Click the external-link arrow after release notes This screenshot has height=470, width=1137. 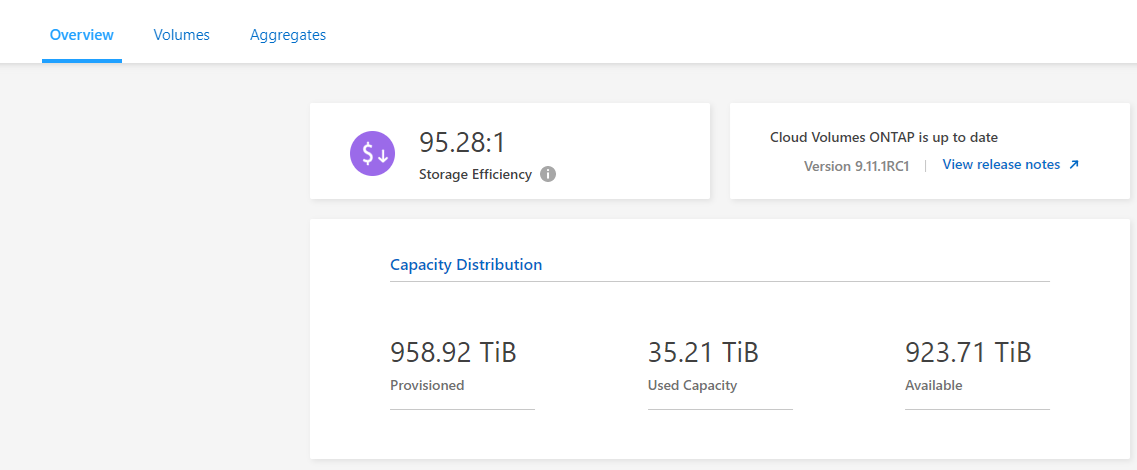coord(1074,165)
